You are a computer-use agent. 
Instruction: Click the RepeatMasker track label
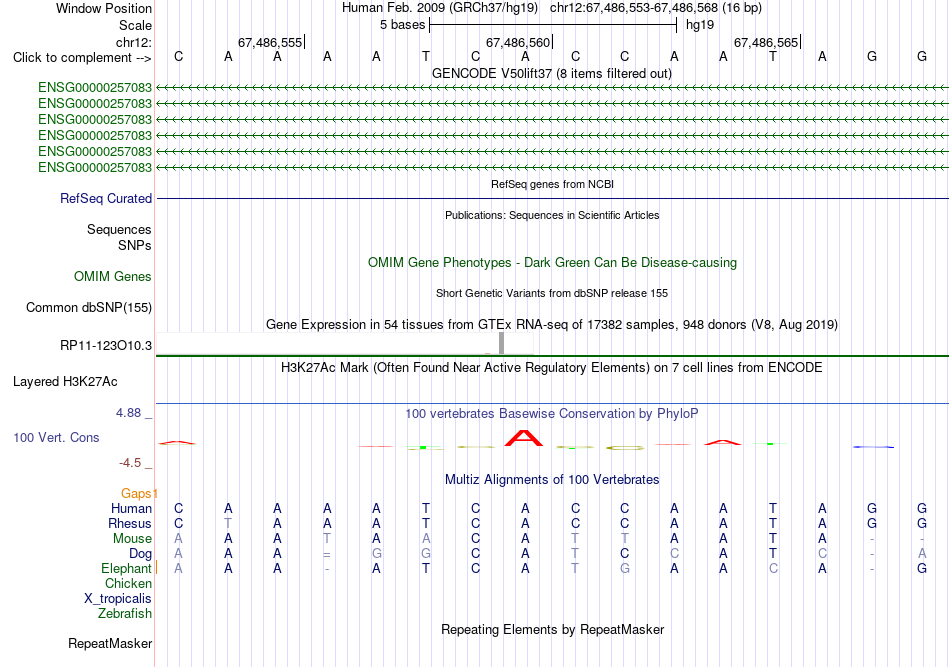tap(110, 644)
